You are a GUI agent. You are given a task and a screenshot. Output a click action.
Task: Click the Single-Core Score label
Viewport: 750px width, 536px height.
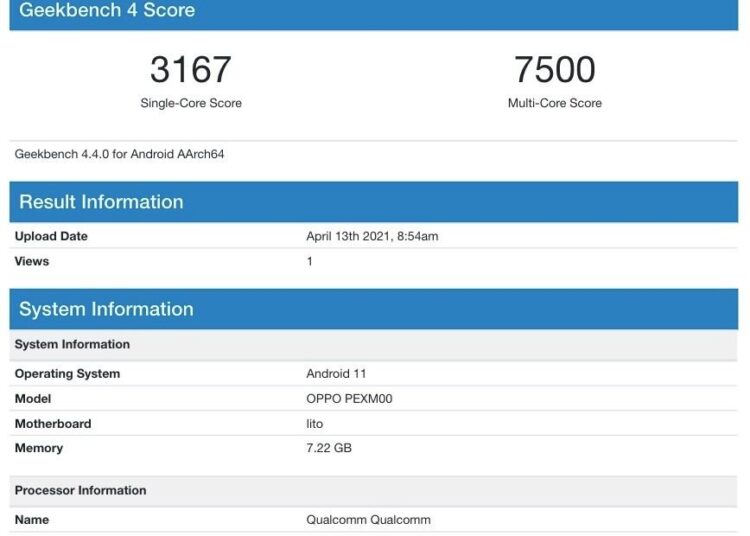point(191,103)
